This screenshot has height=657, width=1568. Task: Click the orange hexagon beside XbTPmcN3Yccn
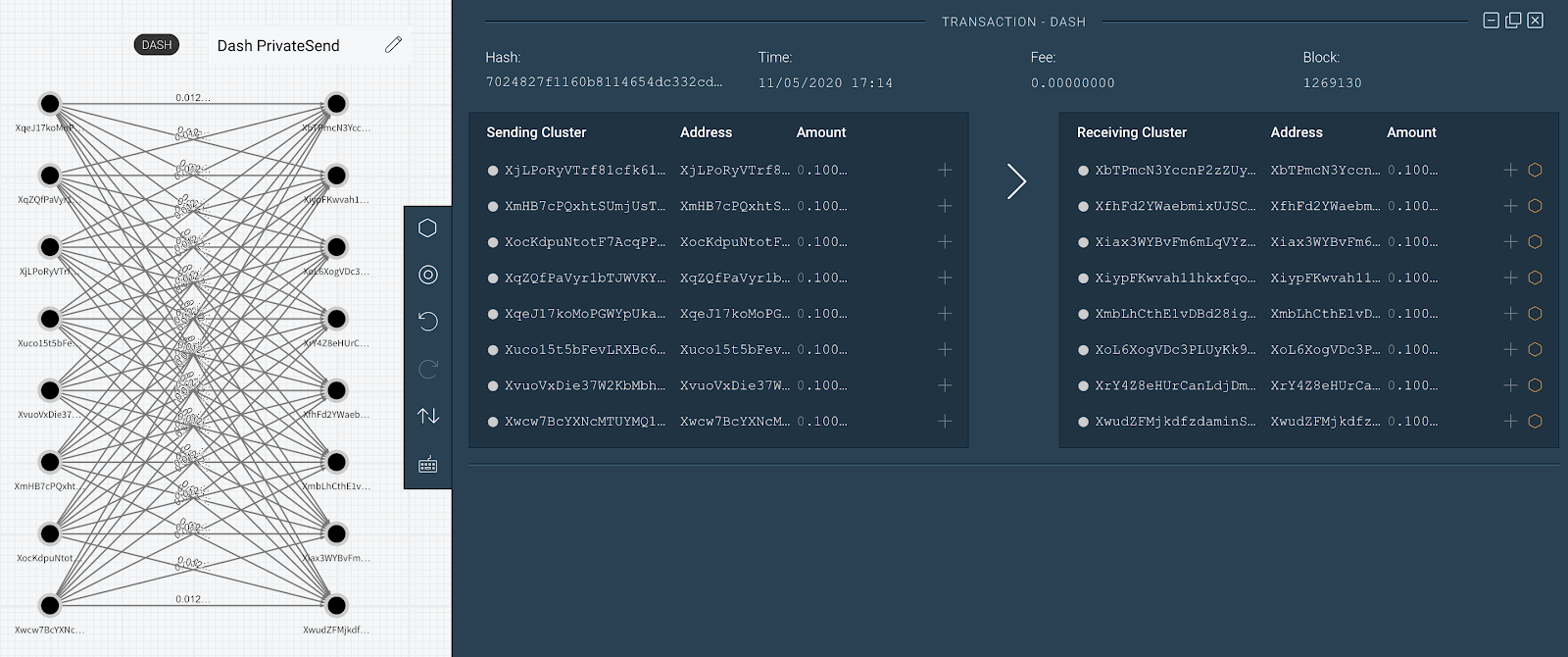pyautogui.click(x=1535, y=170)
